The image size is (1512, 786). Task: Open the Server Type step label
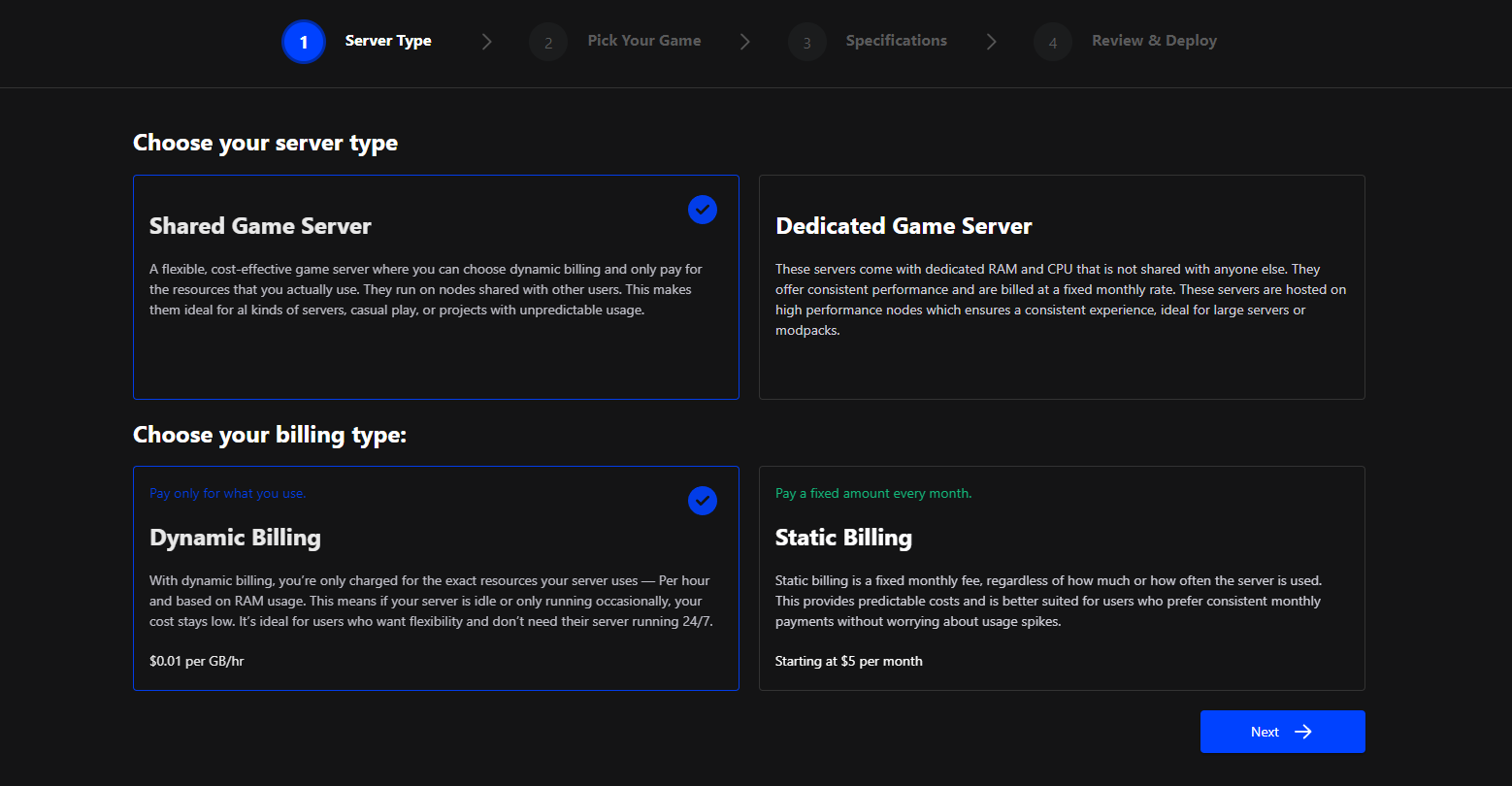pos(388,41)
